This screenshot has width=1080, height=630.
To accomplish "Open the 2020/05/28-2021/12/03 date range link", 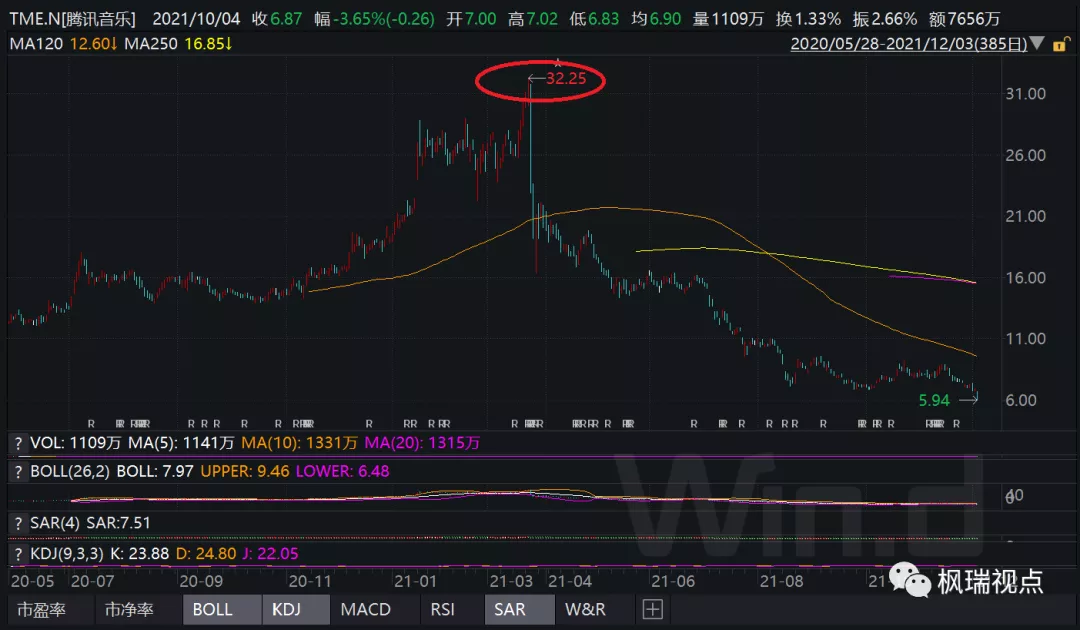I will click(908, 44).
